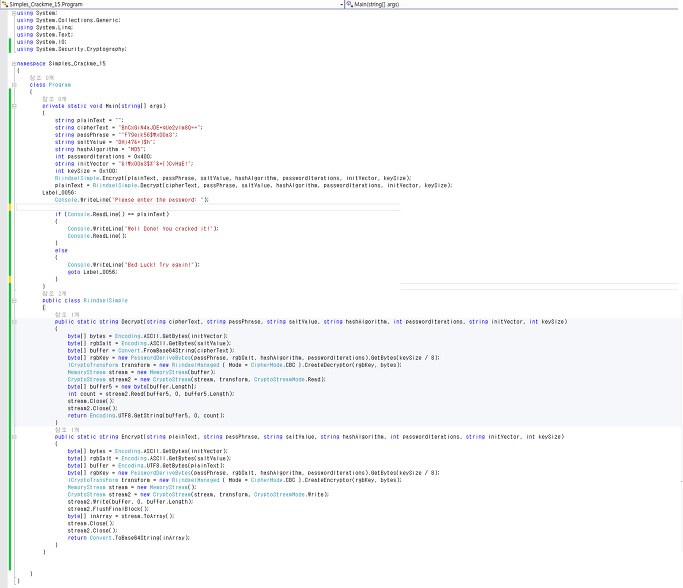Viewport: 683px width, 588px height.
Task: Click the CreateDecryptor(rgbKey, bytes) line
Action: (x=235, y=365)
